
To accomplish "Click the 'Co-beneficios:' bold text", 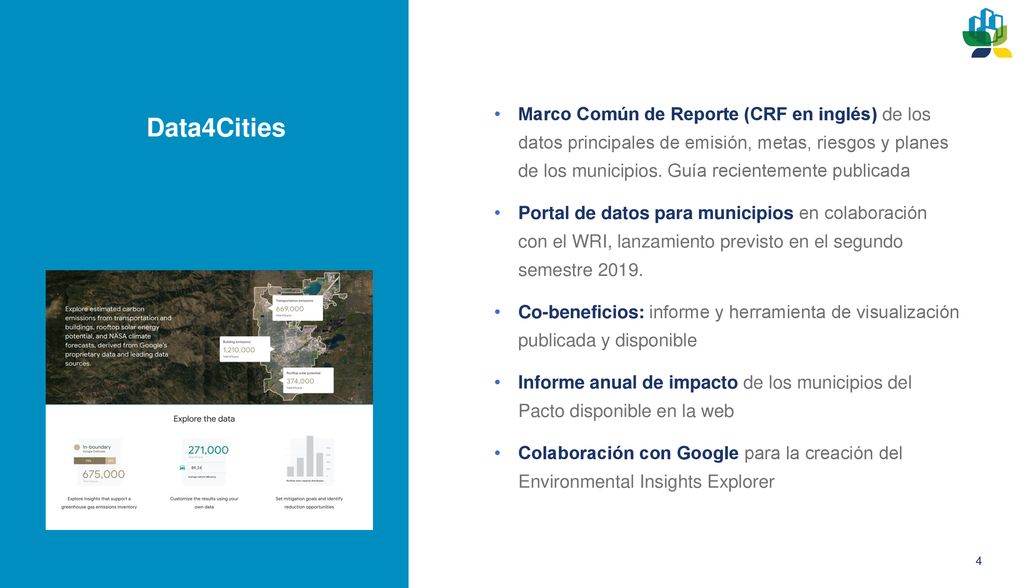I will (581, 312).
